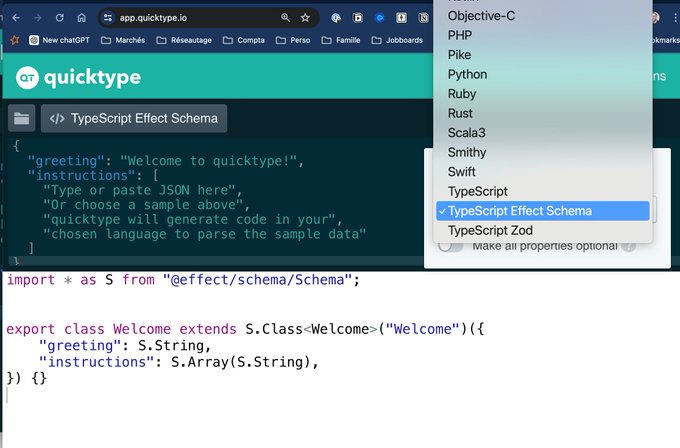Open the play-square extension beside the blue circle
680x448 pixels.
point(358,18)
